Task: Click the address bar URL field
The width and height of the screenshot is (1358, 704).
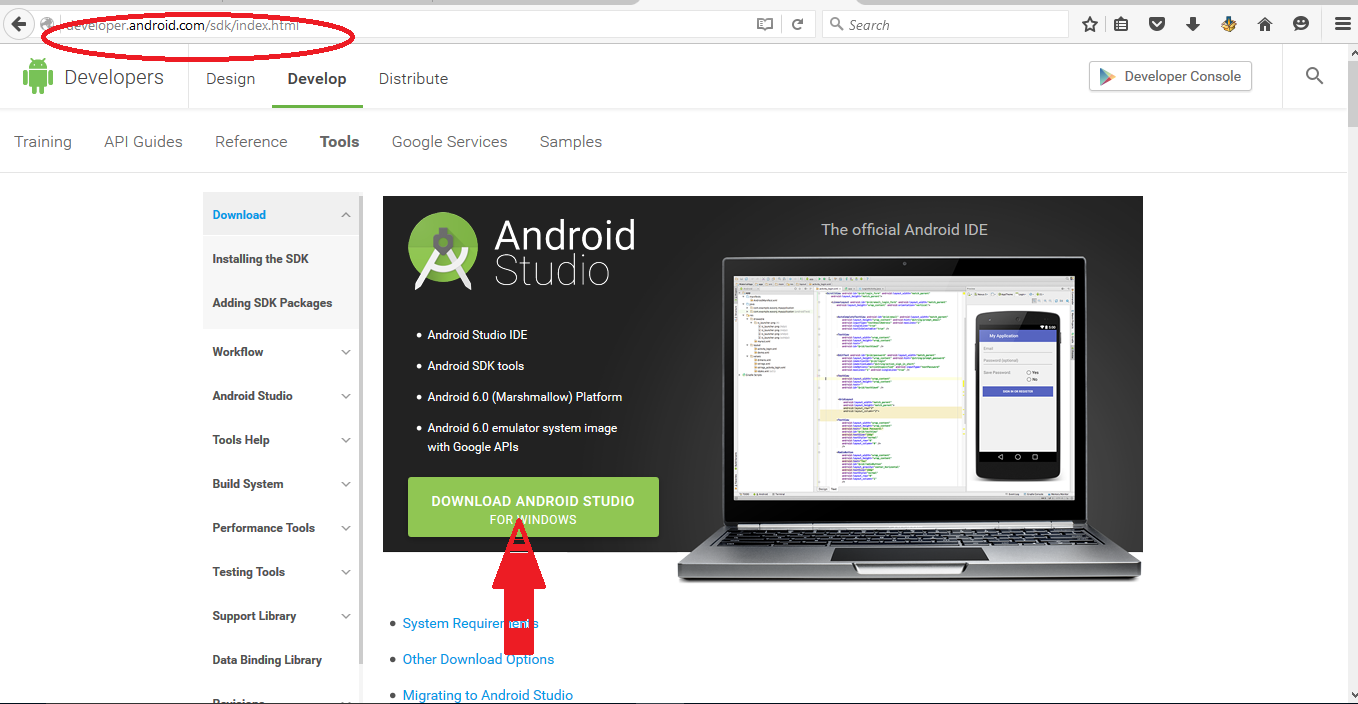Action: (x=400, y=25)
